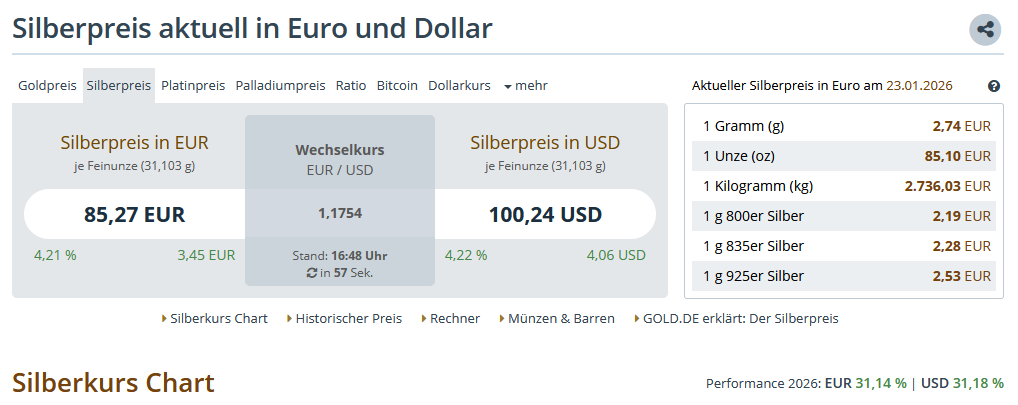Open "GOLD.DE erklärt: Der Silberpreis" link
This screenshot has height=405, width=1018.
pos(742,319)
